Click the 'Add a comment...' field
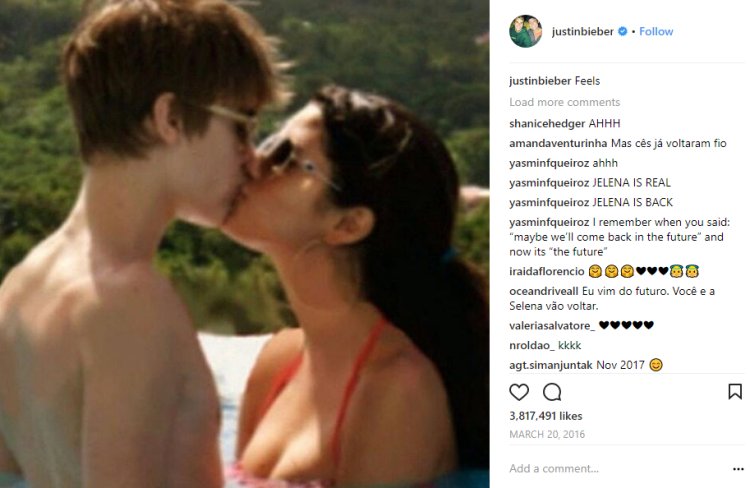The image size is (750, 488). (x=617, y=469)
